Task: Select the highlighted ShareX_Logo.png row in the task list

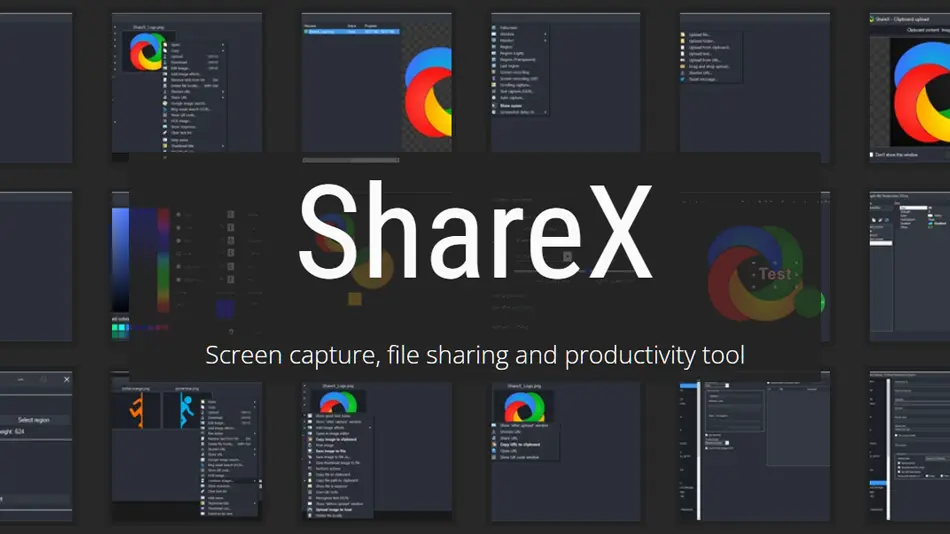Action: (x=351, y=32)
